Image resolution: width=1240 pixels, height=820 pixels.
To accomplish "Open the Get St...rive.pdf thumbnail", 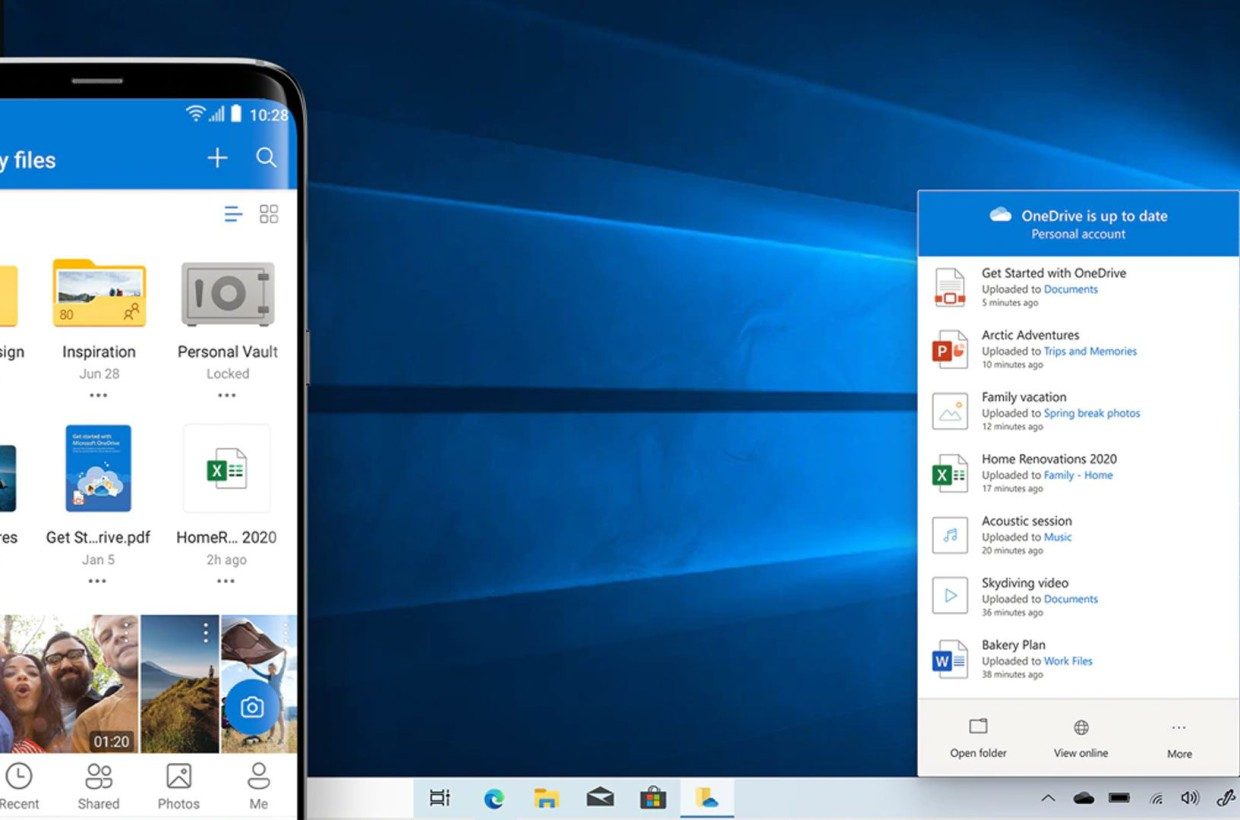I will click(98, 468).
